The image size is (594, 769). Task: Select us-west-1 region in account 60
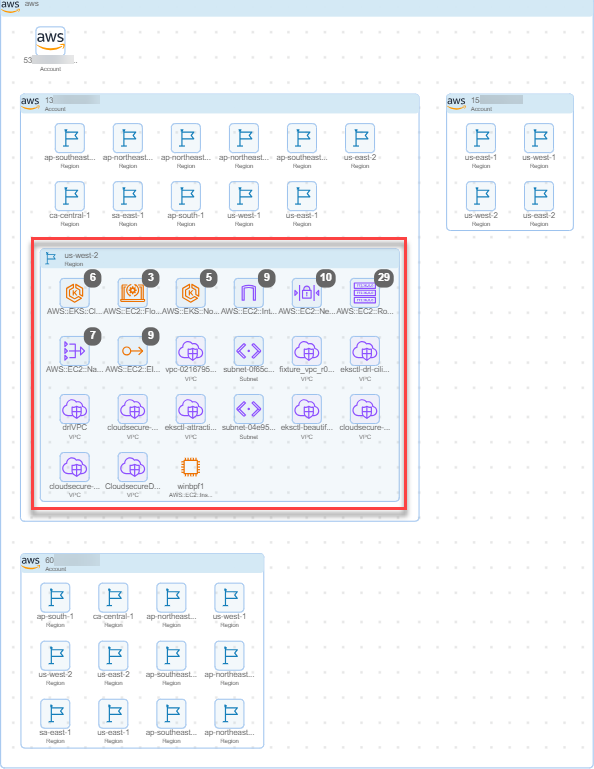coord(229,597)
